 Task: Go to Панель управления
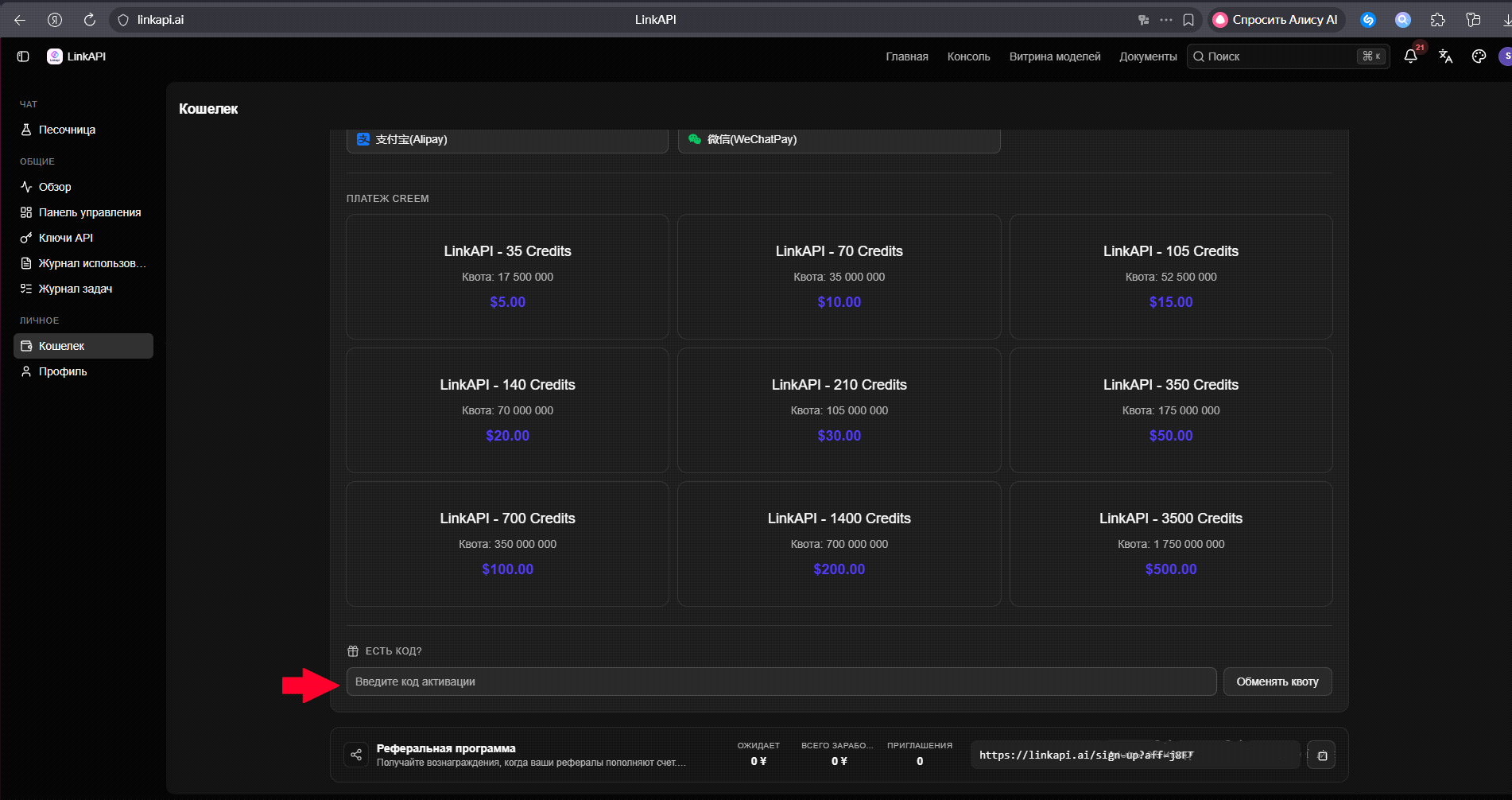83,212
